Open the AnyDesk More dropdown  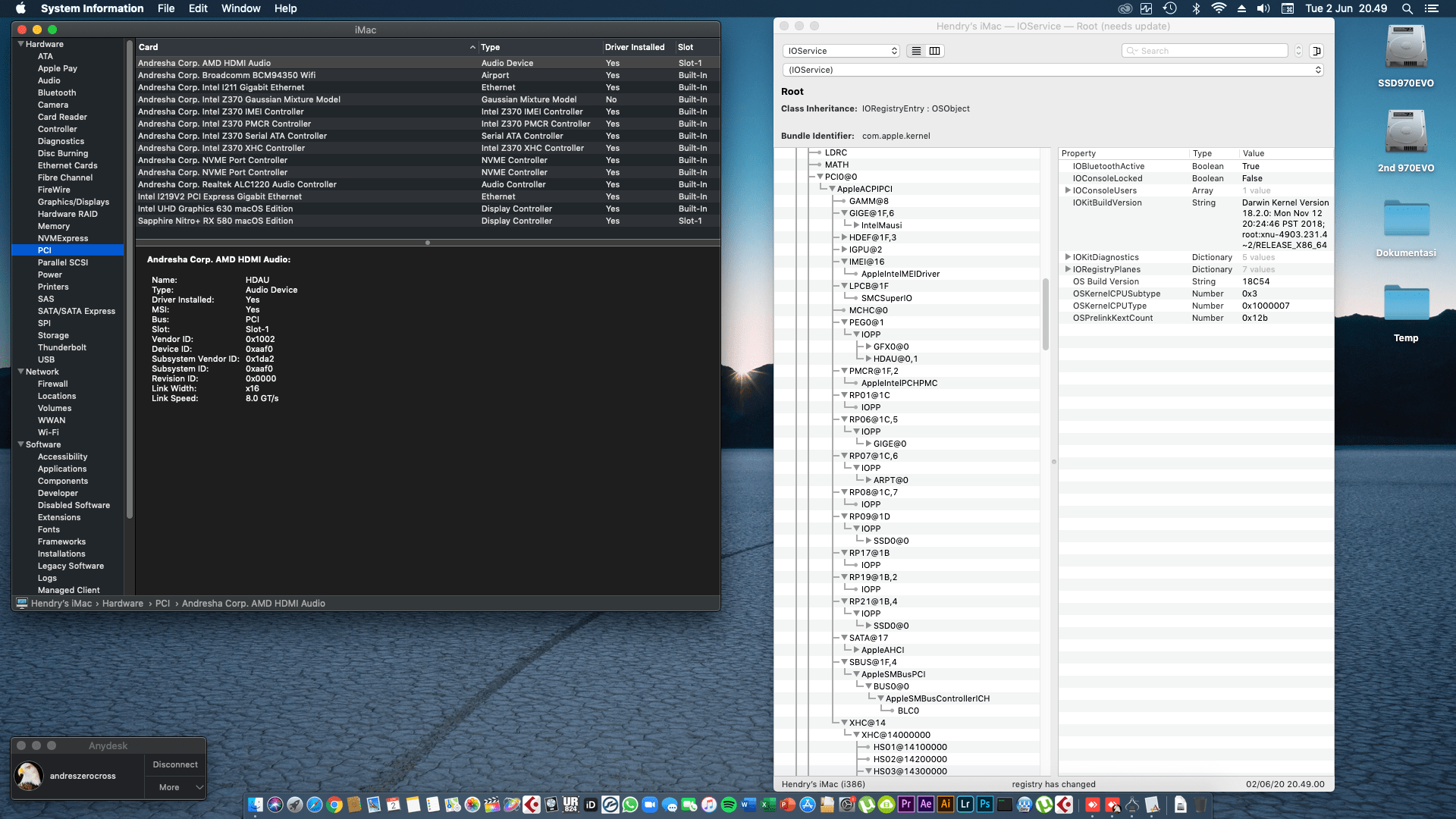(175, 787)
